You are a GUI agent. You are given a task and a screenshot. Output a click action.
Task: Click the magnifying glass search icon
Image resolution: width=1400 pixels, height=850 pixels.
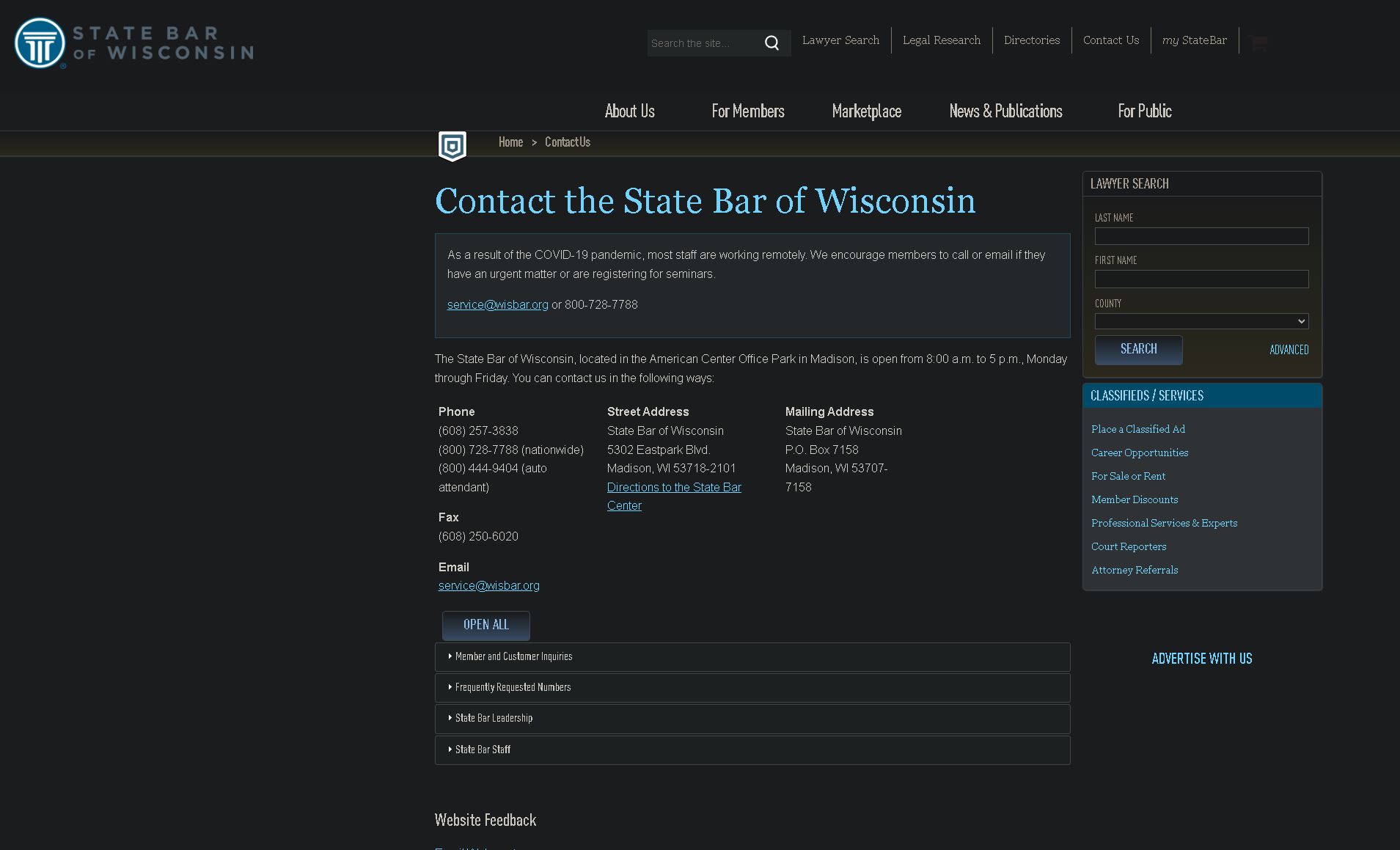772,43
